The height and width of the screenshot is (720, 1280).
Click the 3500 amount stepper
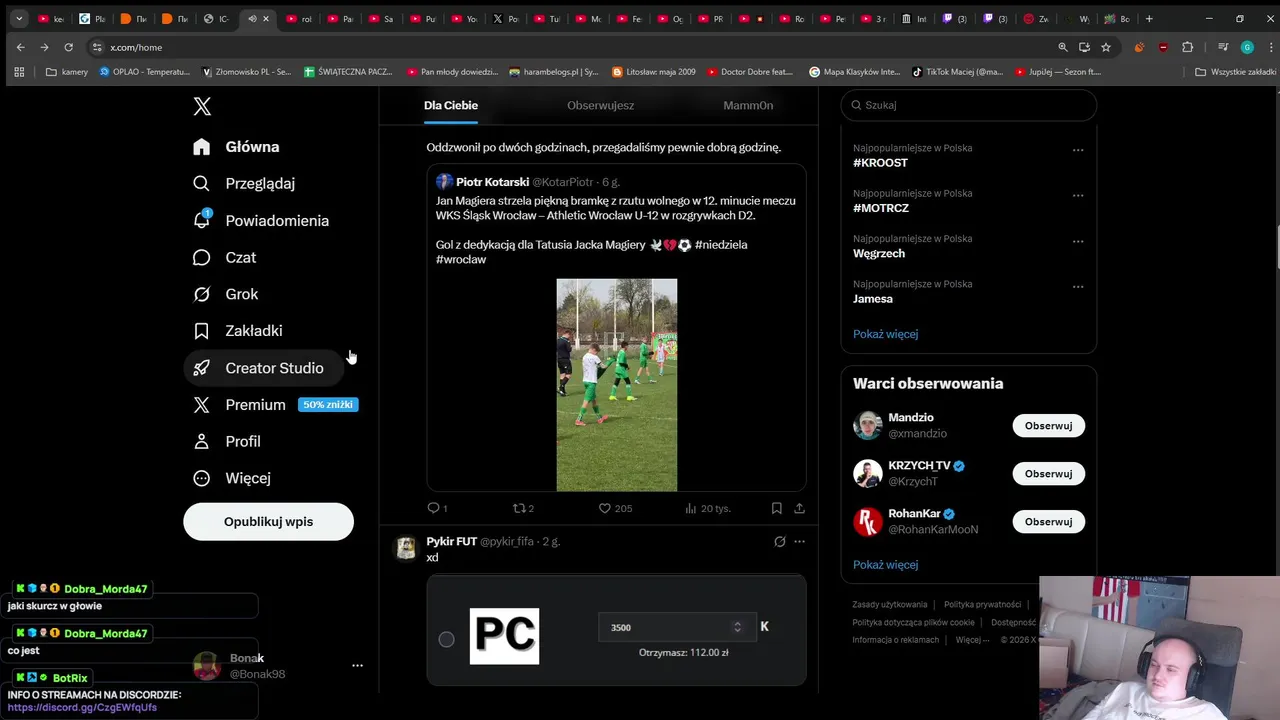pyautogui.click(x=737, y=627)
